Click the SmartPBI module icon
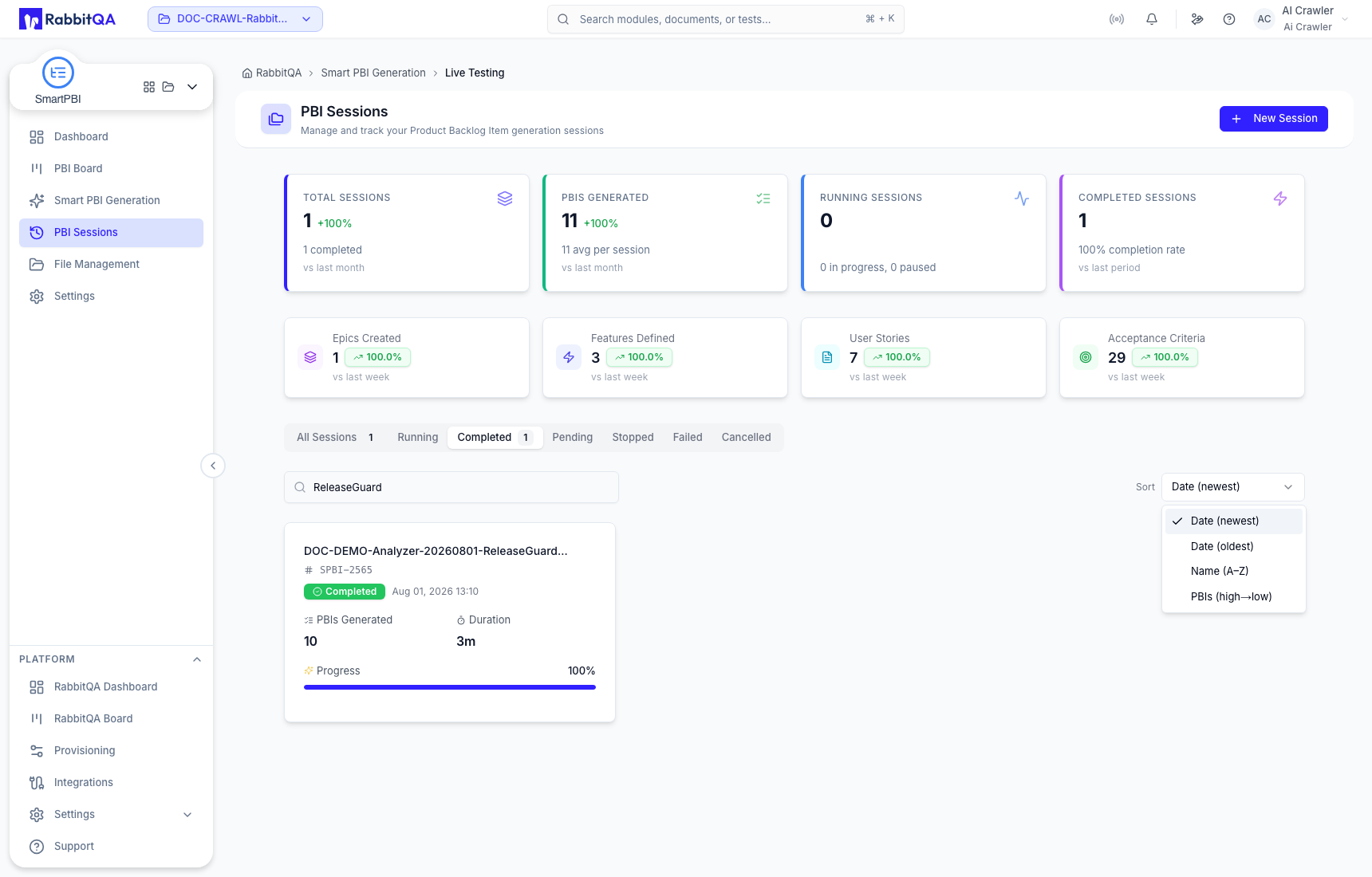 [x=58, y=73]
